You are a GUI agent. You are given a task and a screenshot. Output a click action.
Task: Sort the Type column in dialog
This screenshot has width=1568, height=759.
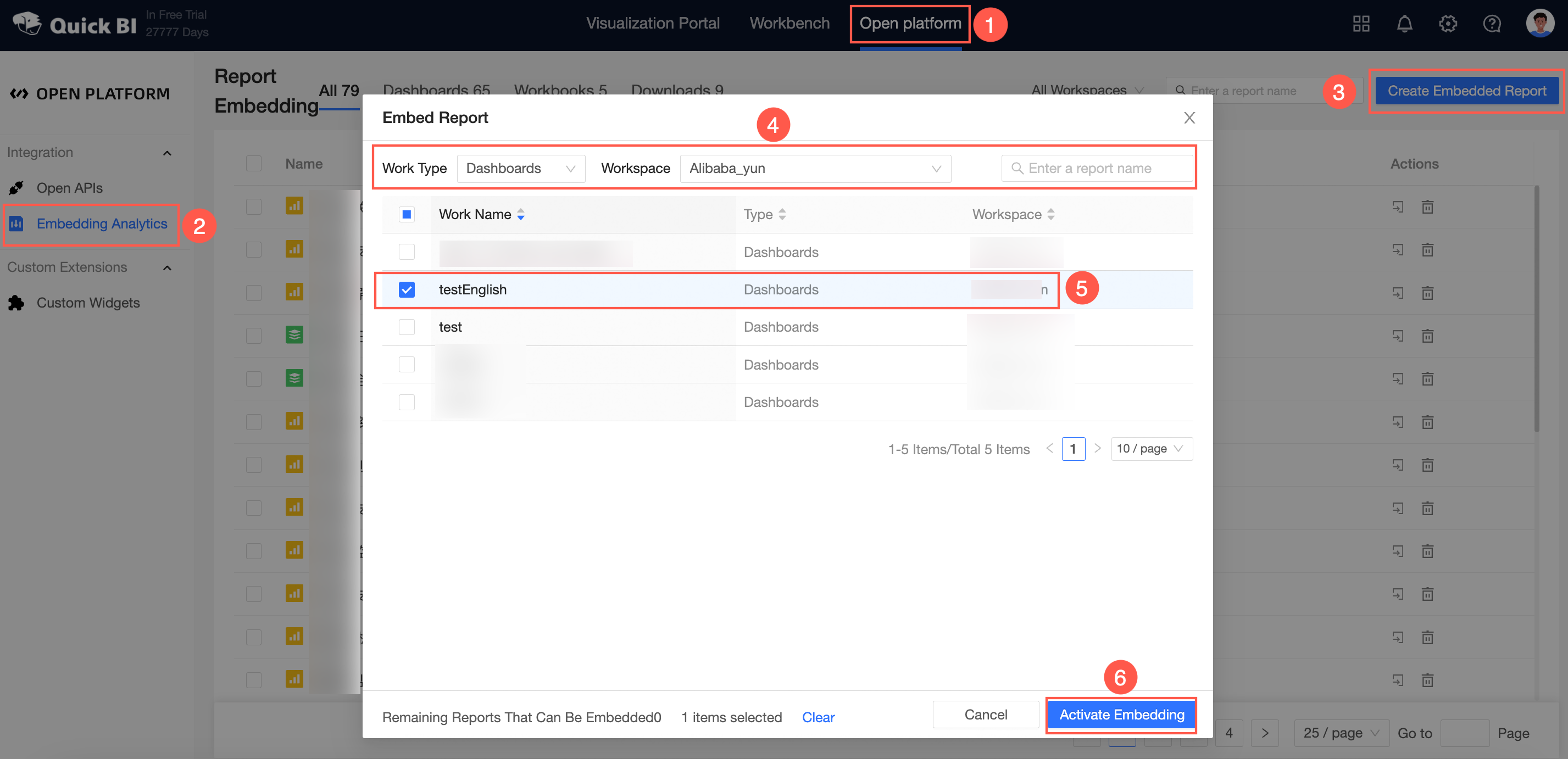(x=782, y=214)
